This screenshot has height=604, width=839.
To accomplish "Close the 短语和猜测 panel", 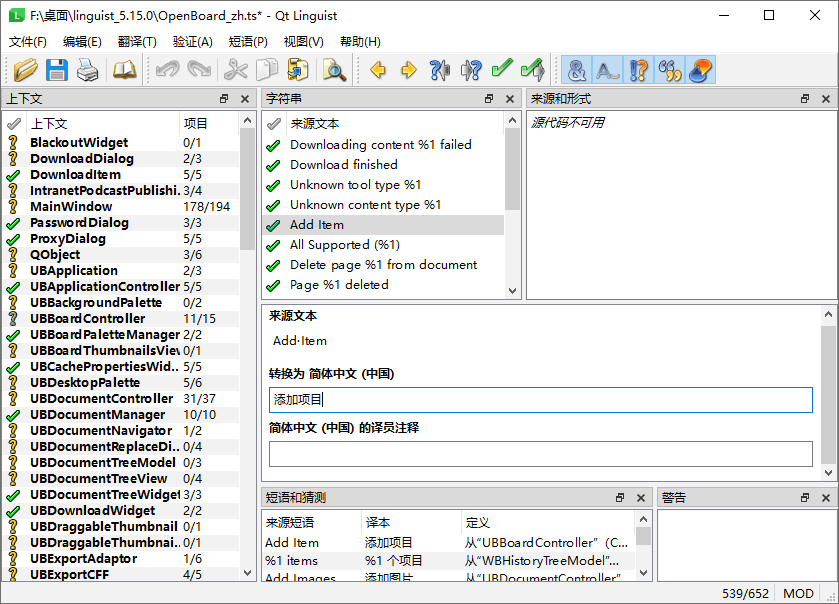I will (641, 498).
